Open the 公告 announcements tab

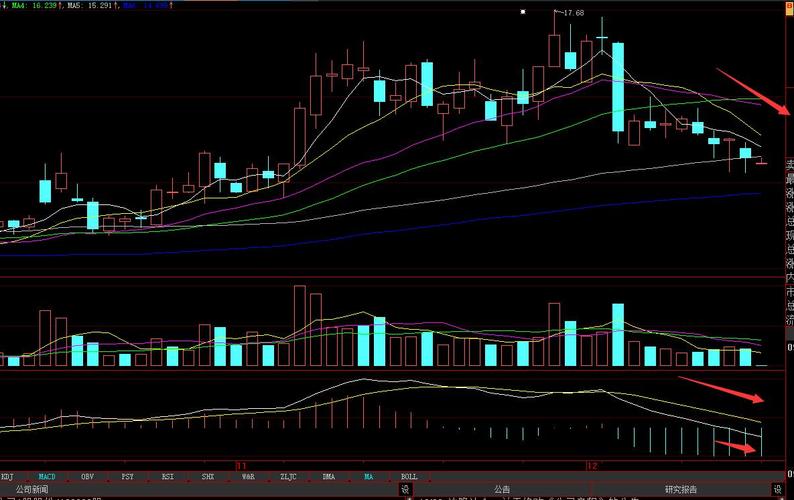pos(502,489)
